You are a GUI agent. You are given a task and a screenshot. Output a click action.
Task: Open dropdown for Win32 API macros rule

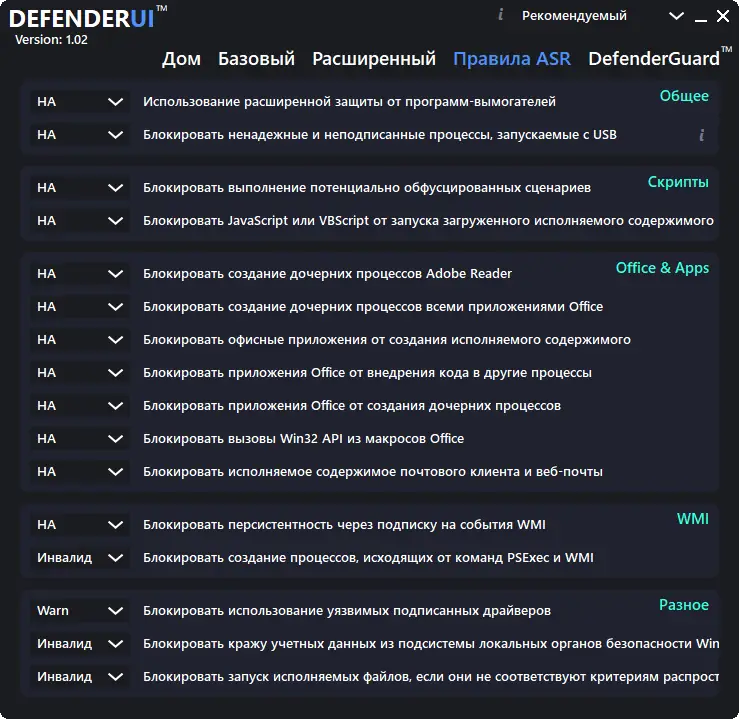coord(80,439)
